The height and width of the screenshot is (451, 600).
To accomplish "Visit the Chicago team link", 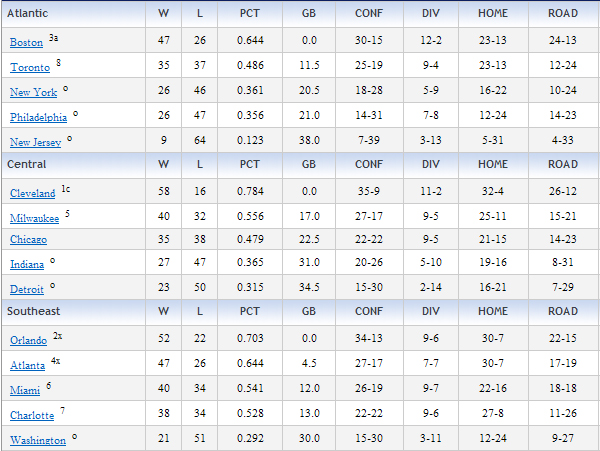I will [28, 240].
